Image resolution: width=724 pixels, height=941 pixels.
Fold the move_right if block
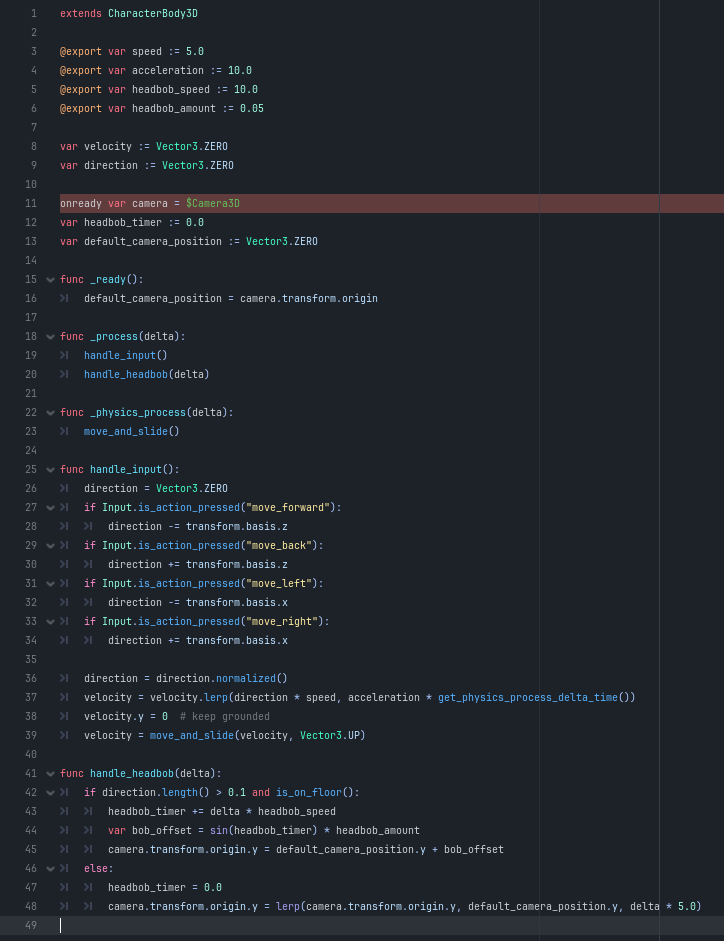(x=50, y=622)
